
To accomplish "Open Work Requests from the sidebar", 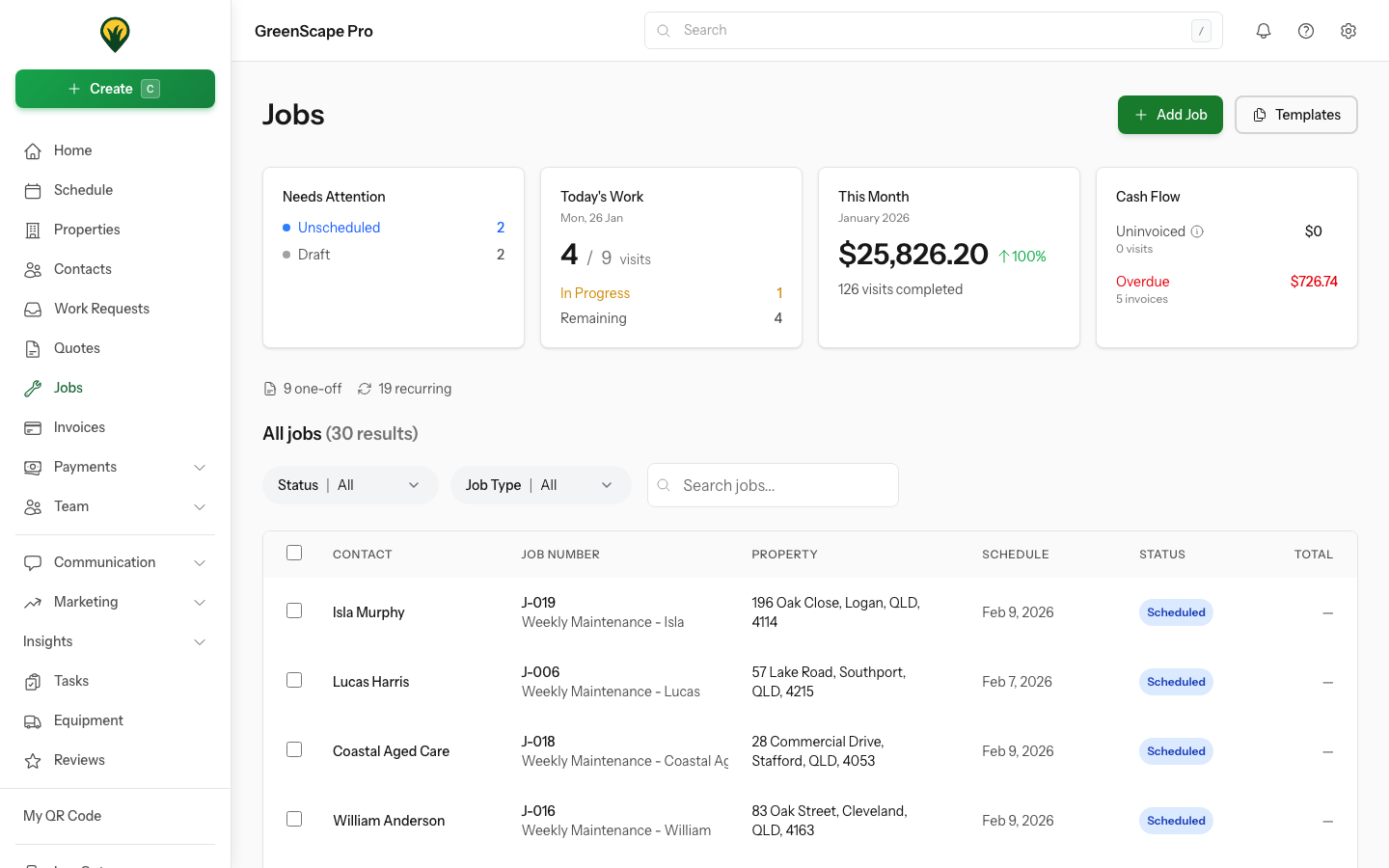I will pyautogui.click(x=34, y=308).
